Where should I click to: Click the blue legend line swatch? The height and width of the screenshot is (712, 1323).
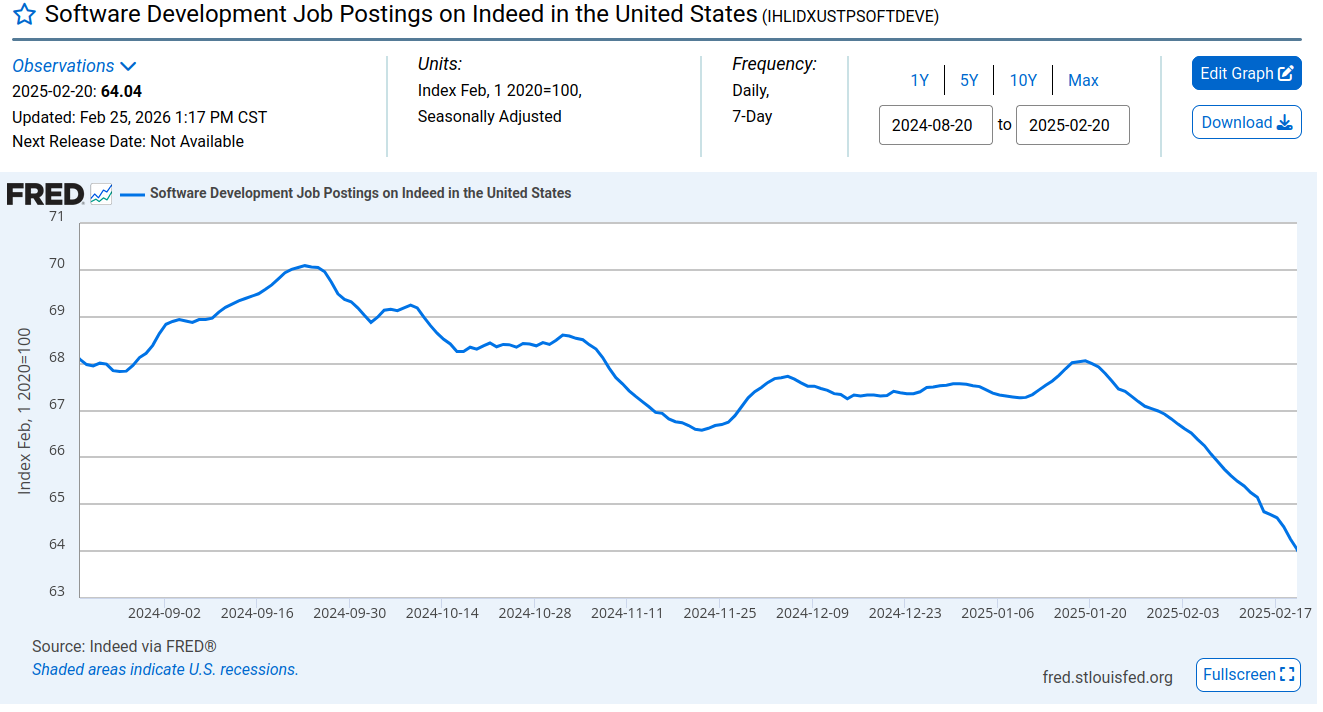coord(132,194)
